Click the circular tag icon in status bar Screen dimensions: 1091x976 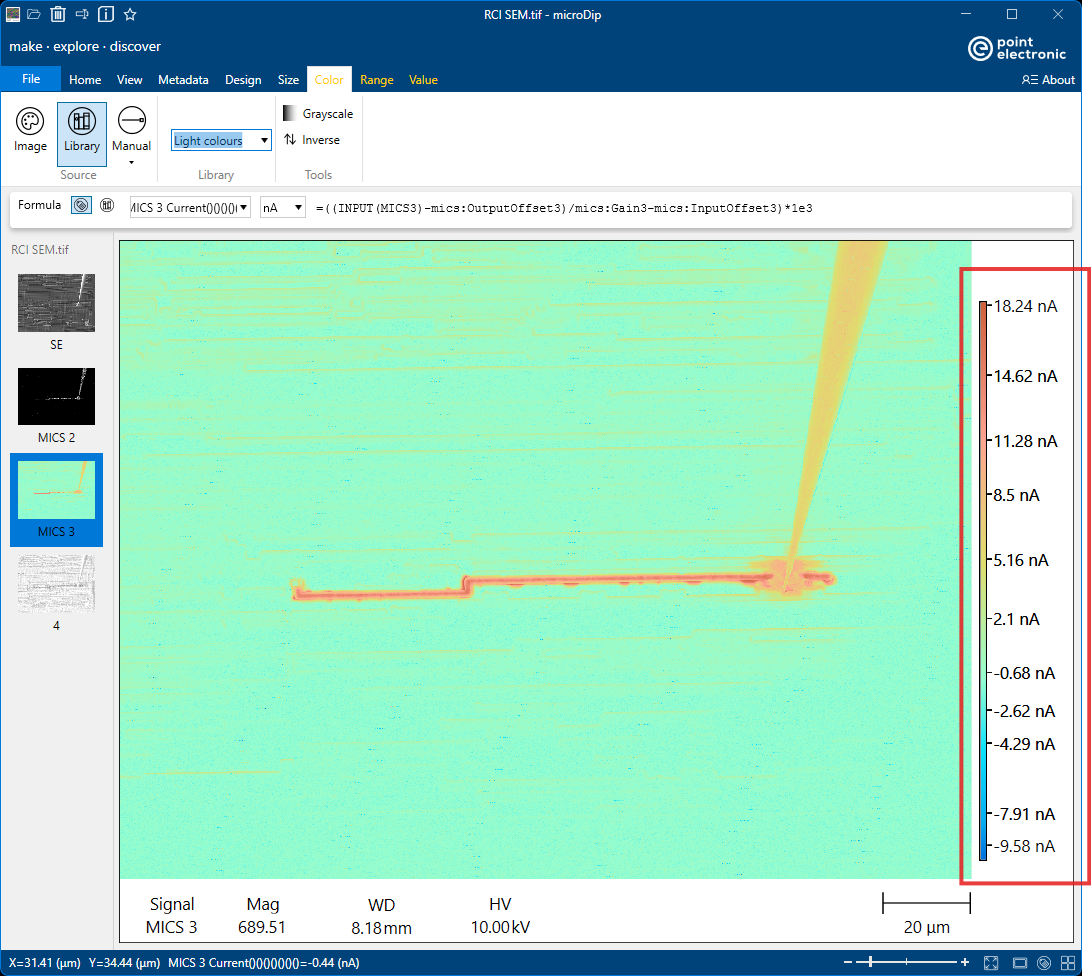tap(1044, 963)
